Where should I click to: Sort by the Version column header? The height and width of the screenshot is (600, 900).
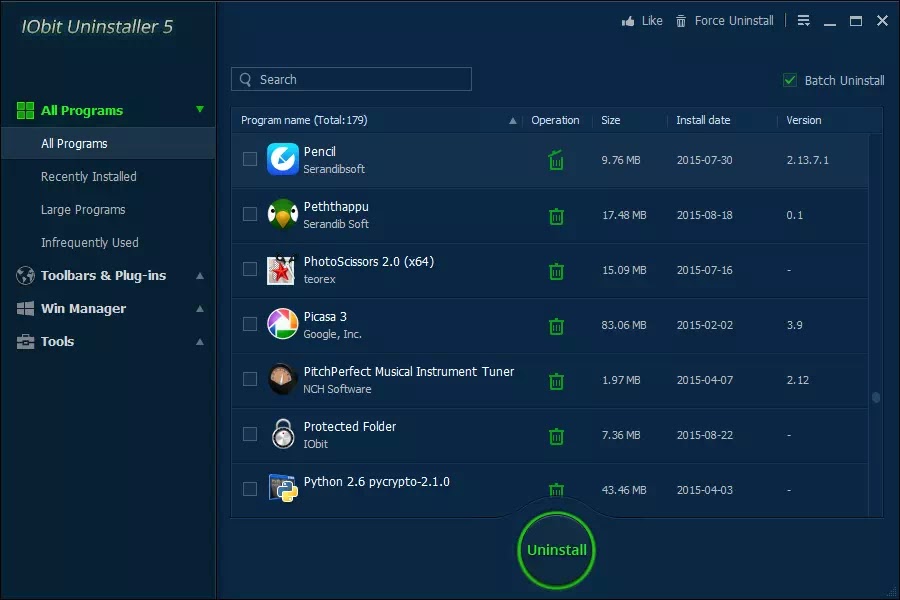coord(804,120)
